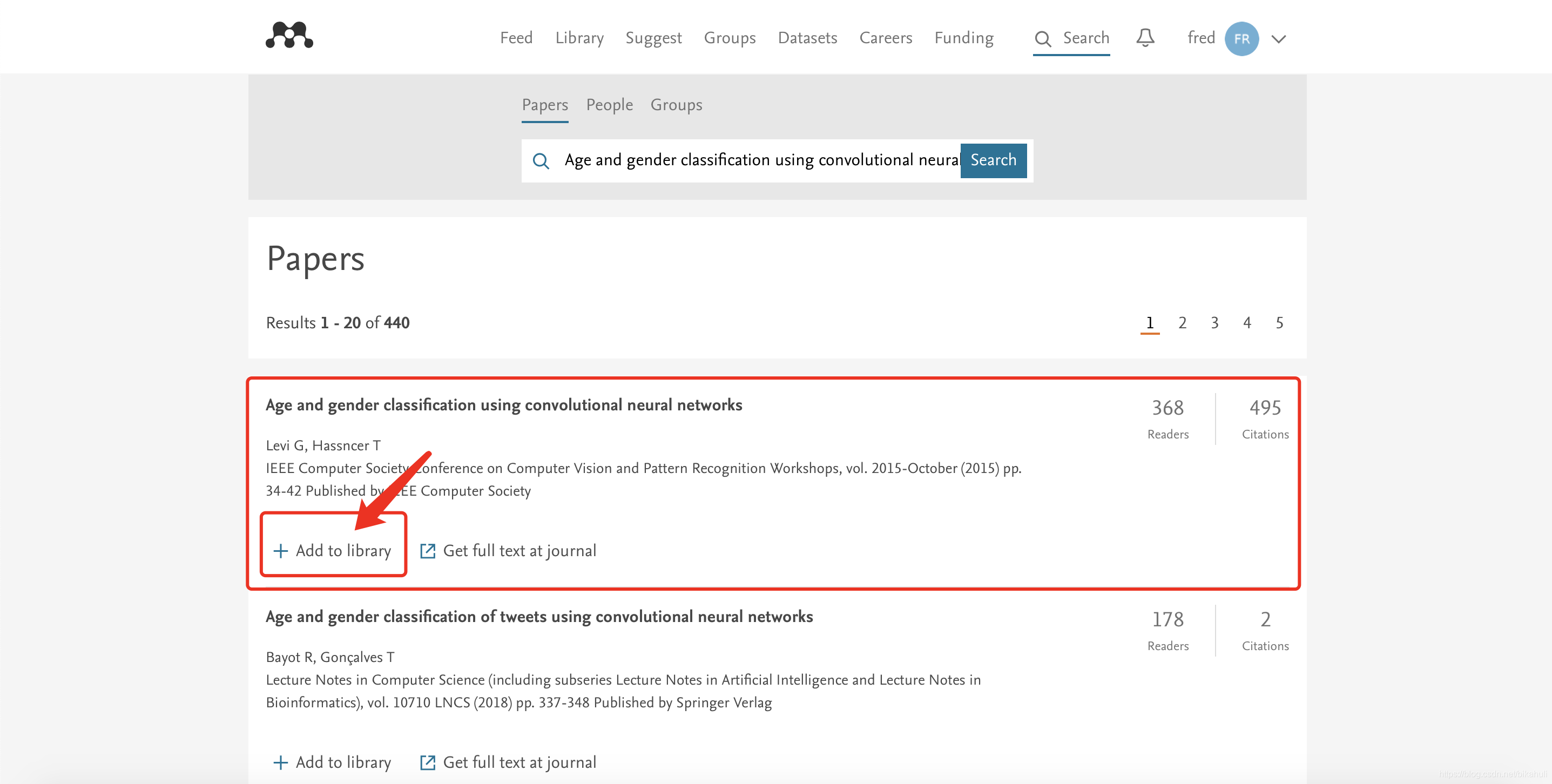Get full text at journal for the tweets paper
1552x784 pixels.
tap(508, 762)
